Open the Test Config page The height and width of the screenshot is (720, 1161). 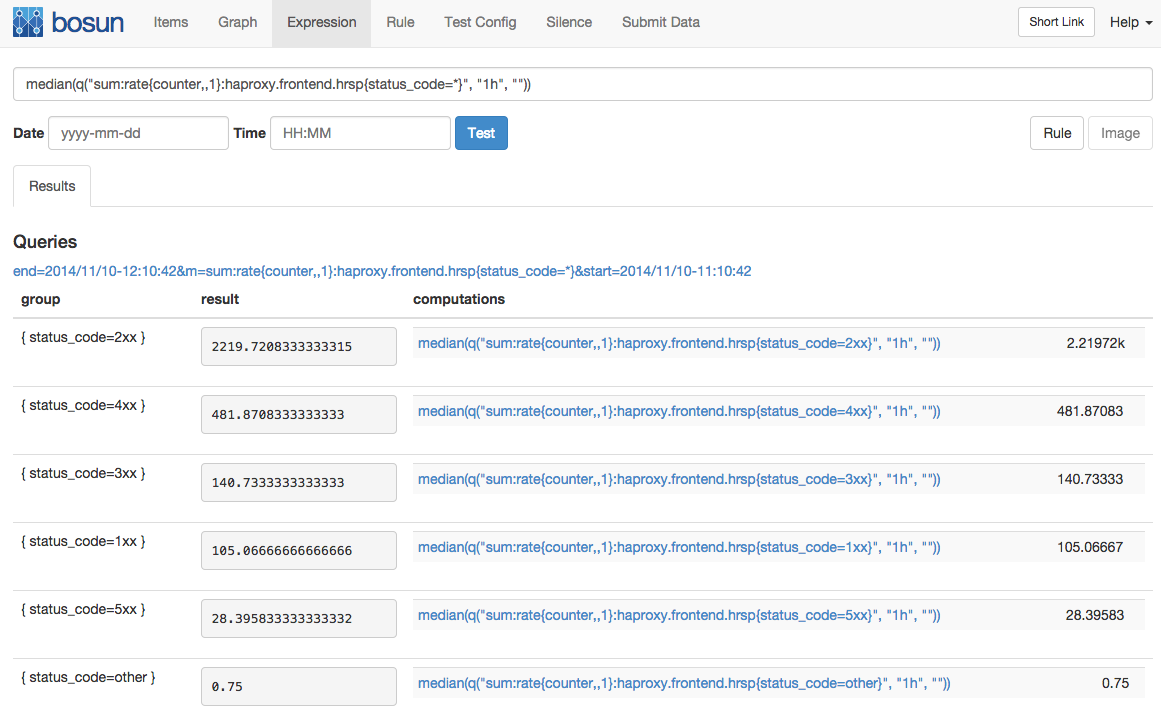pyautogui.click(x=480, y=22)
